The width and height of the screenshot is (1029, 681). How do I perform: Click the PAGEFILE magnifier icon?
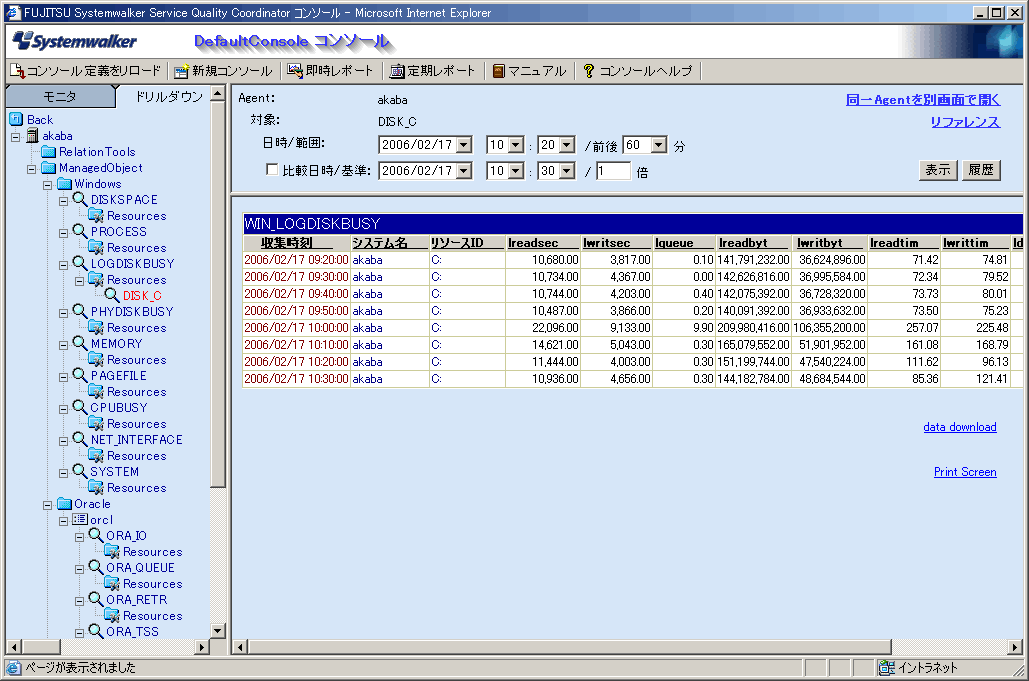[x=80, y=375]
